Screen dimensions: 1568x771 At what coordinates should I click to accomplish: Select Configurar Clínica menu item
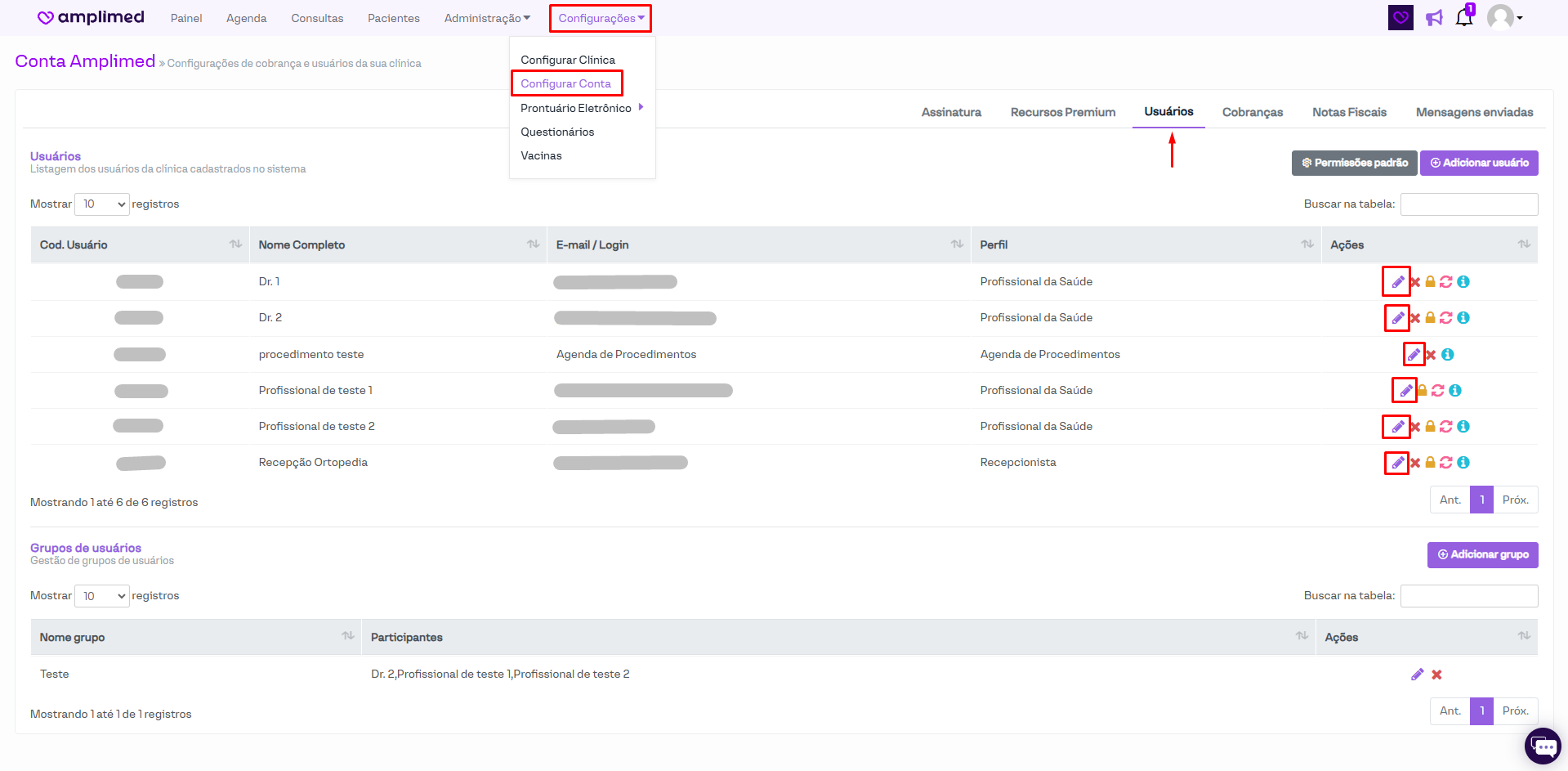pyautogui.click(x=568, y=60)
